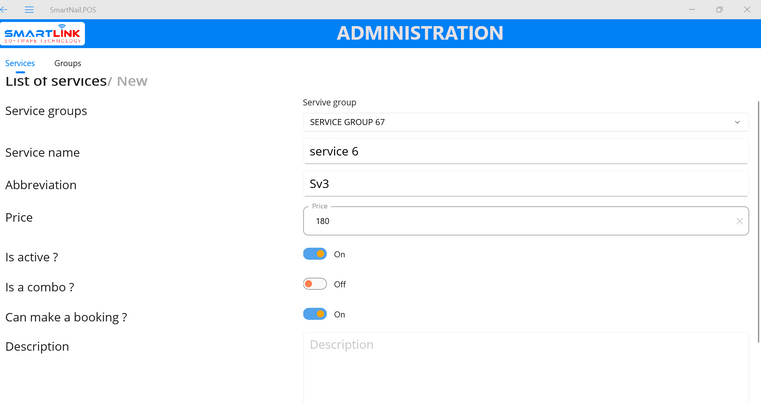Click the New breadcrumb text

coord(132,81)
